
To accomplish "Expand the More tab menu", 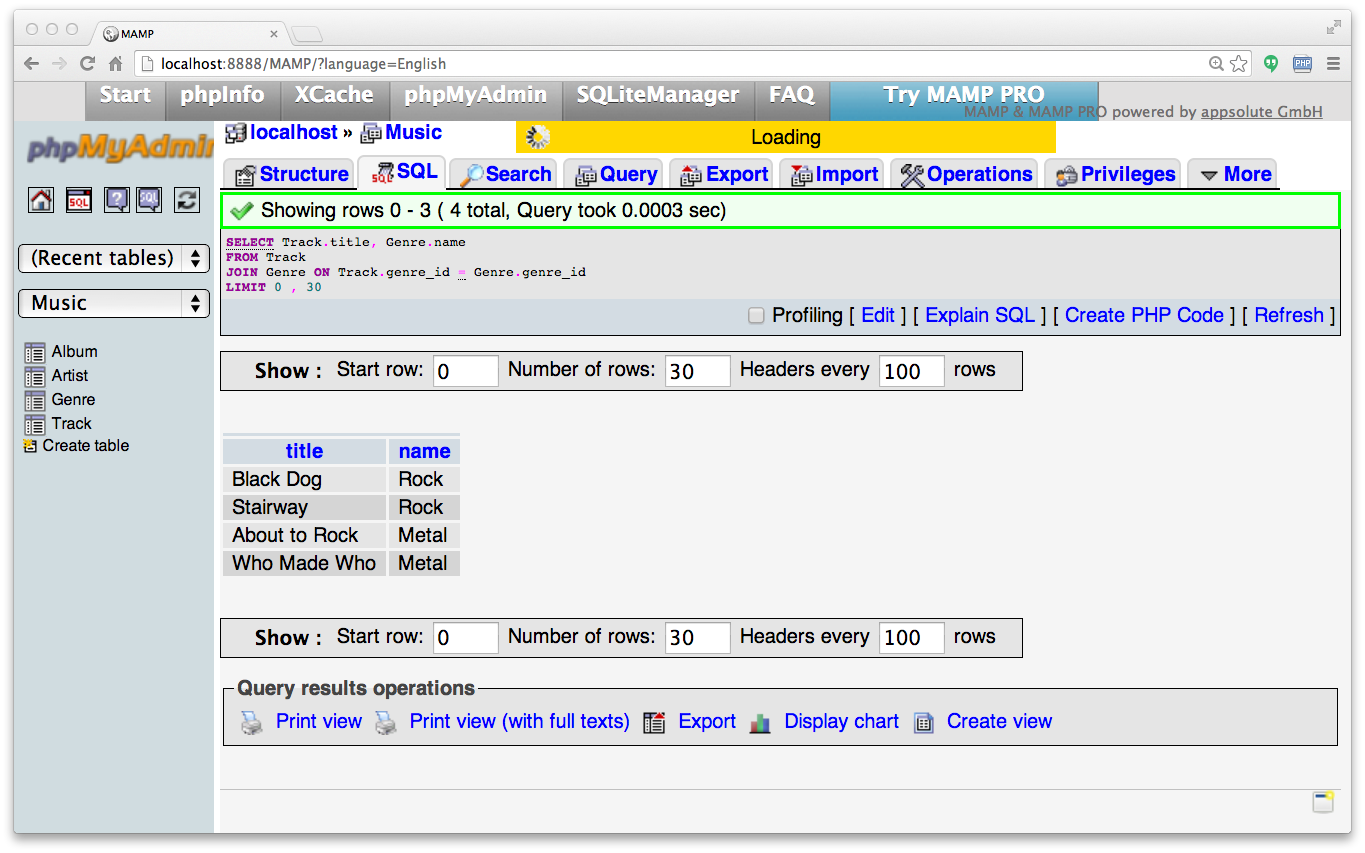I will tap(1235, 174).
